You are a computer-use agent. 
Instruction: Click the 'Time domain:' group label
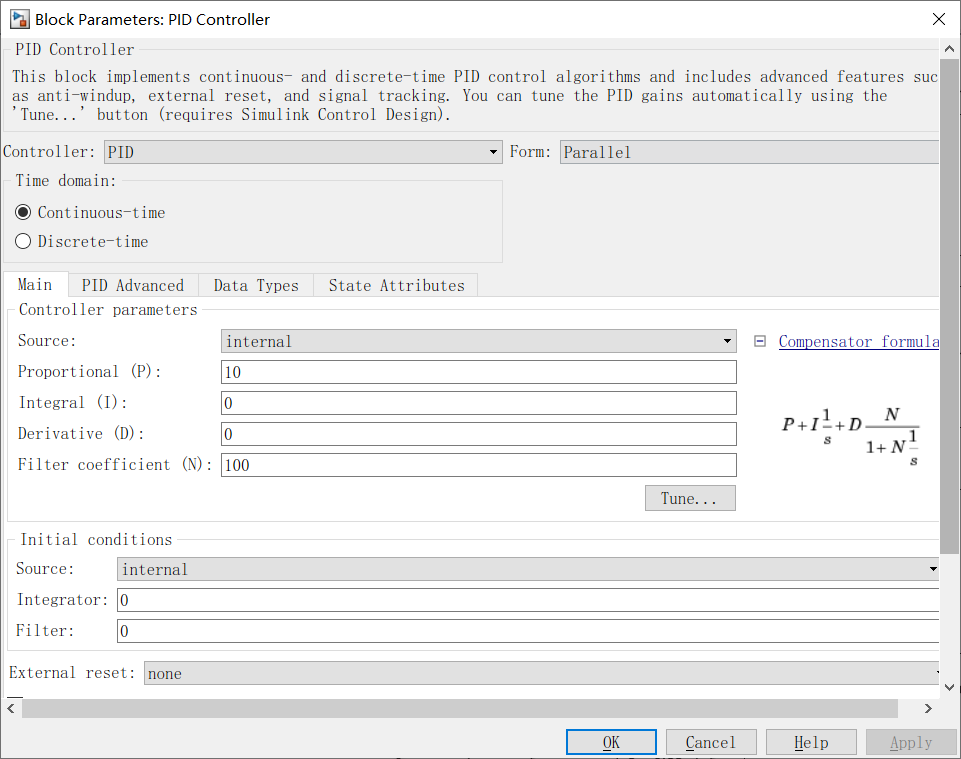[x=66, y=180]
